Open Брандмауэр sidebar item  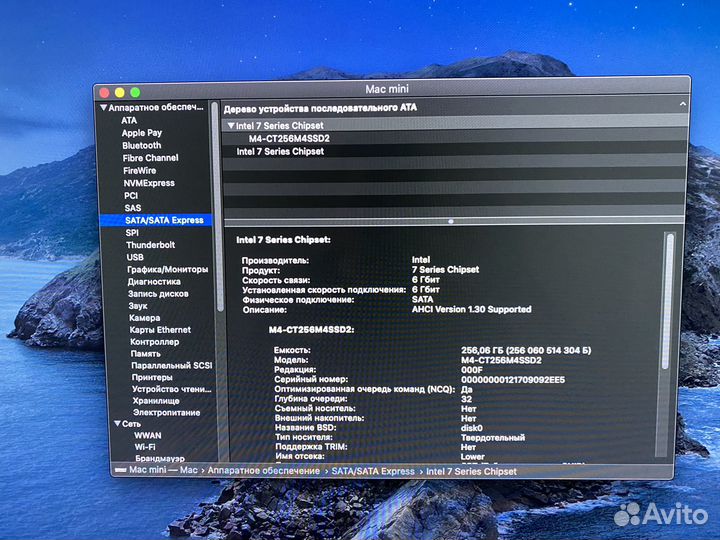(x=160, y=458)
